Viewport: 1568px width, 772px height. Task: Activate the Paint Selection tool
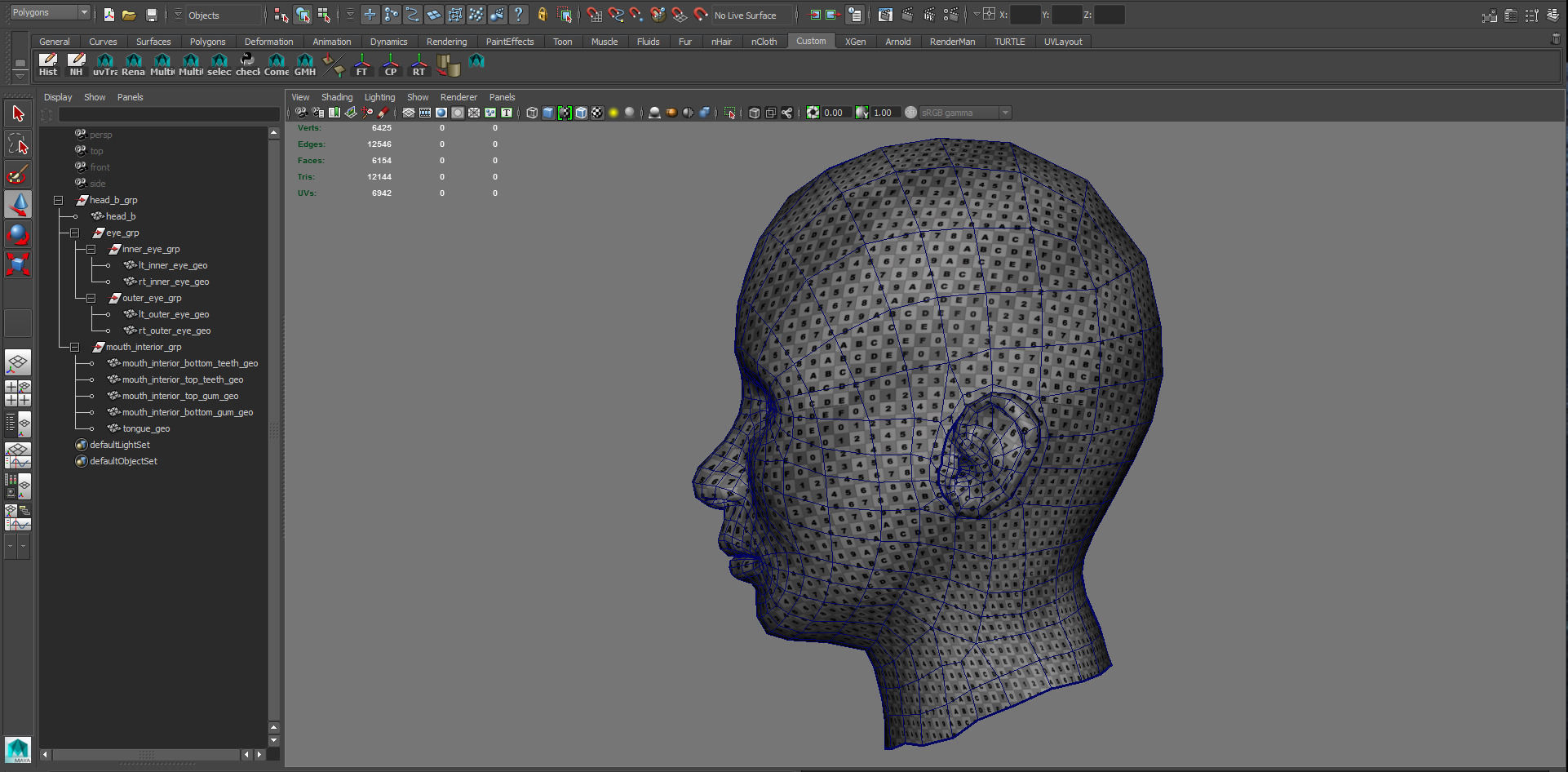tap(18, 174)
